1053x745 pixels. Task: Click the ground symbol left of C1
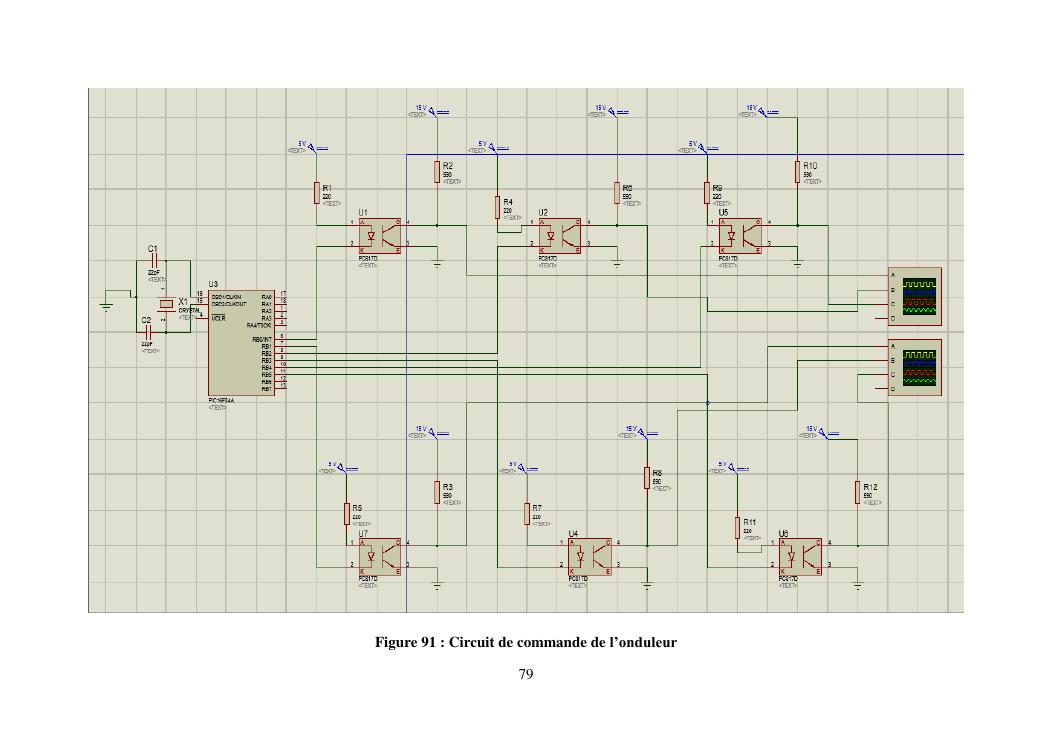(x=107, y=307)
